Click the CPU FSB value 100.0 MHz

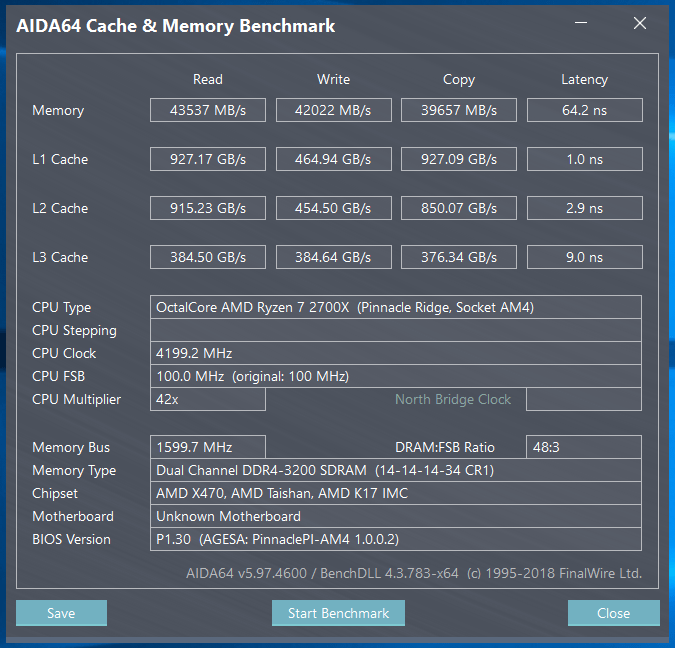coord(396,376)
